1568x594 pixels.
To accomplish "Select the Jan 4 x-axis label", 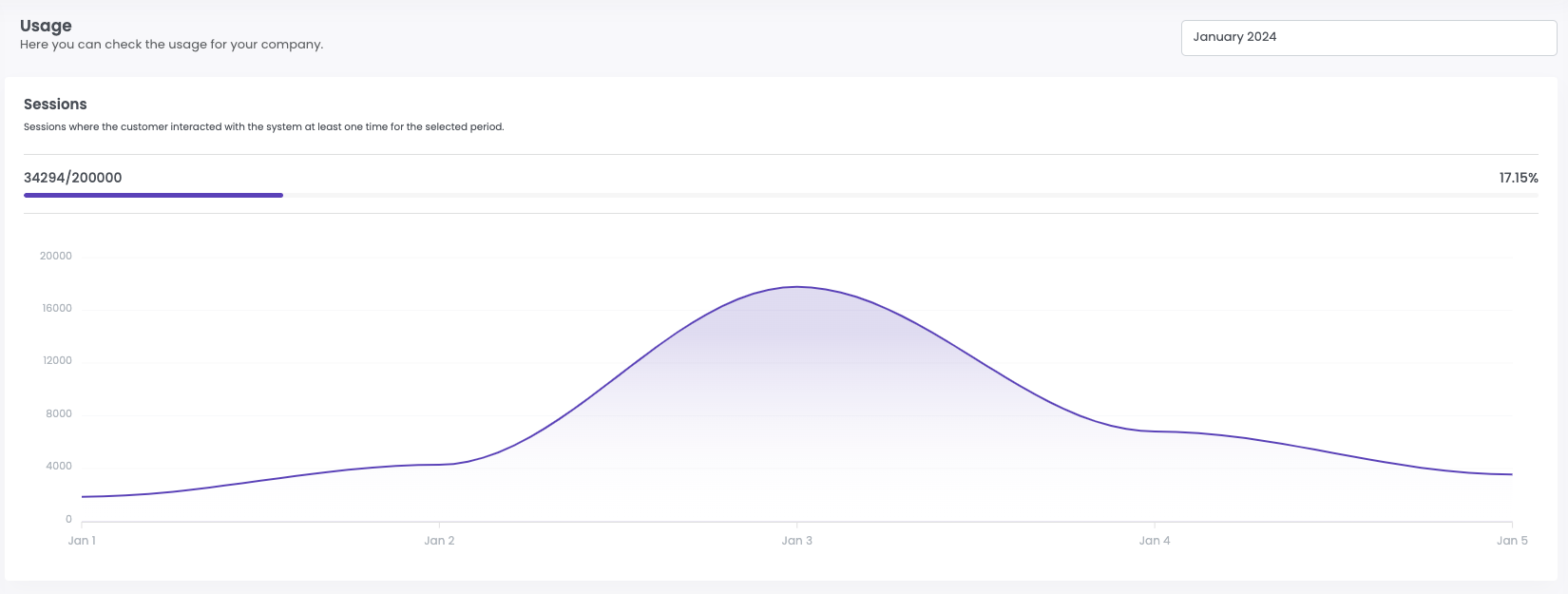I will 1155,541.
